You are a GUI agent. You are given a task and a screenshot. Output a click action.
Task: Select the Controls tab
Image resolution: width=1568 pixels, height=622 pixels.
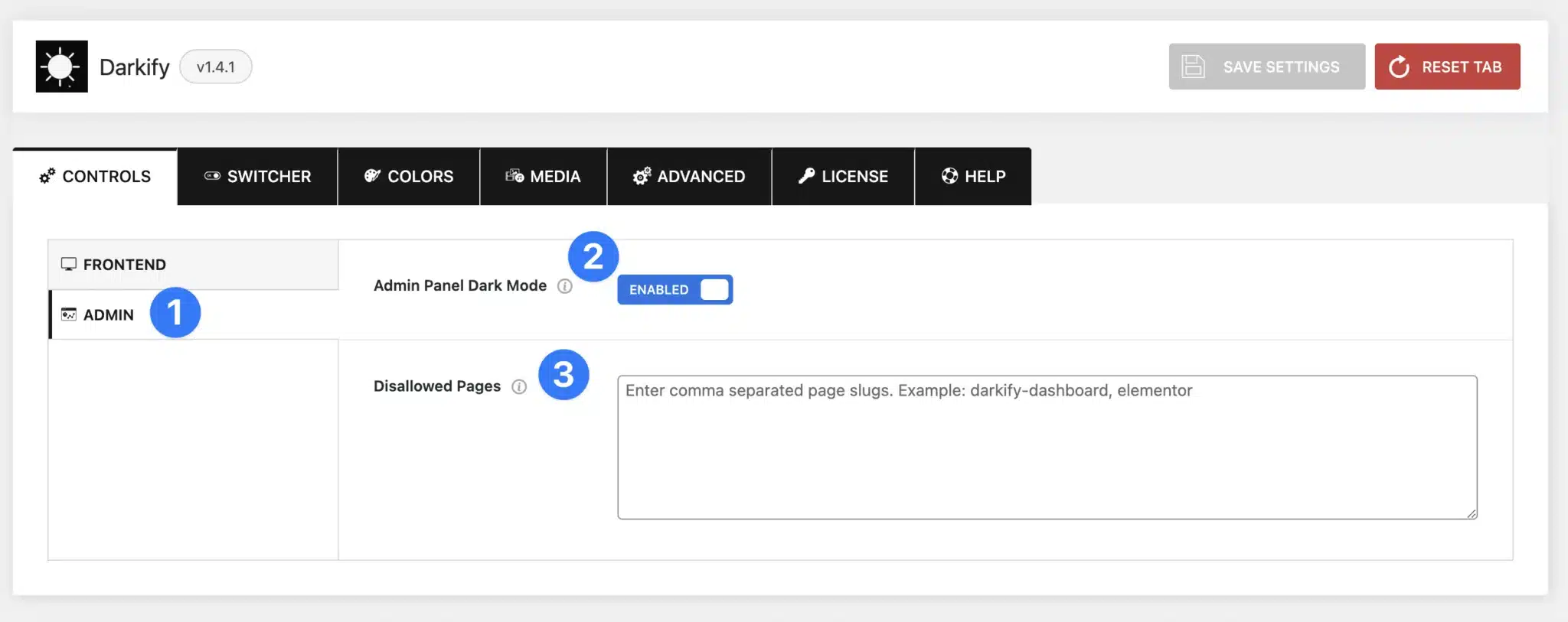tap(95, 177)
